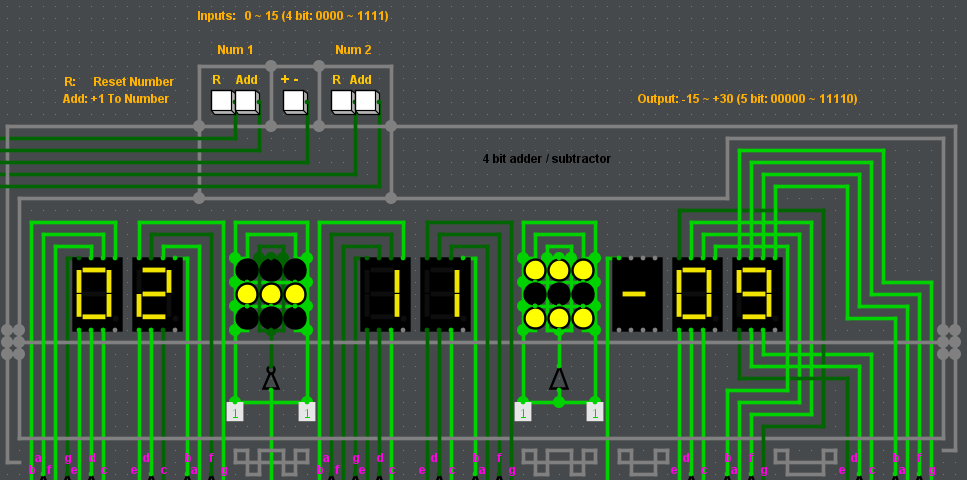The height and width of the screenshot is (480, 967).
Task: Toggle the + - mode switch
Action: tap(294, 101)
